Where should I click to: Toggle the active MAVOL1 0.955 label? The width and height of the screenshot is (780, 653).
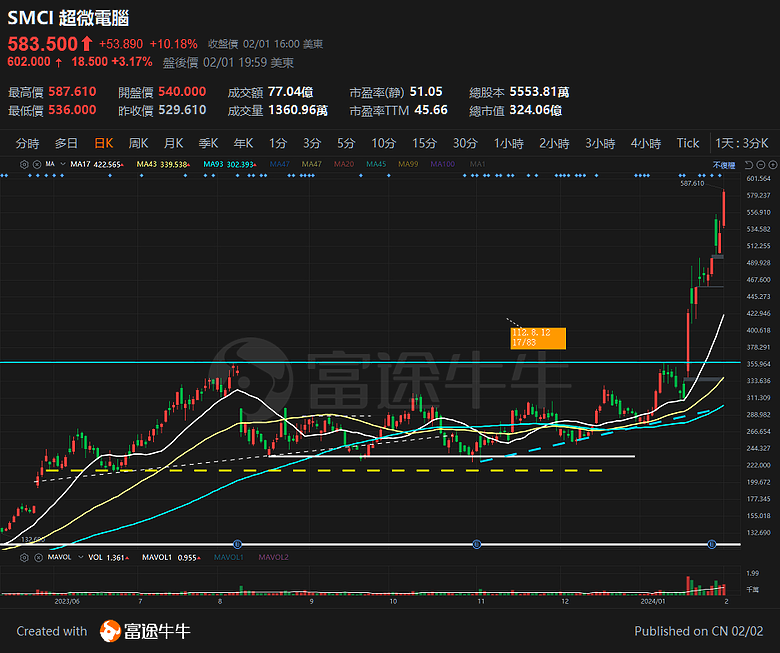coord(171,558)
